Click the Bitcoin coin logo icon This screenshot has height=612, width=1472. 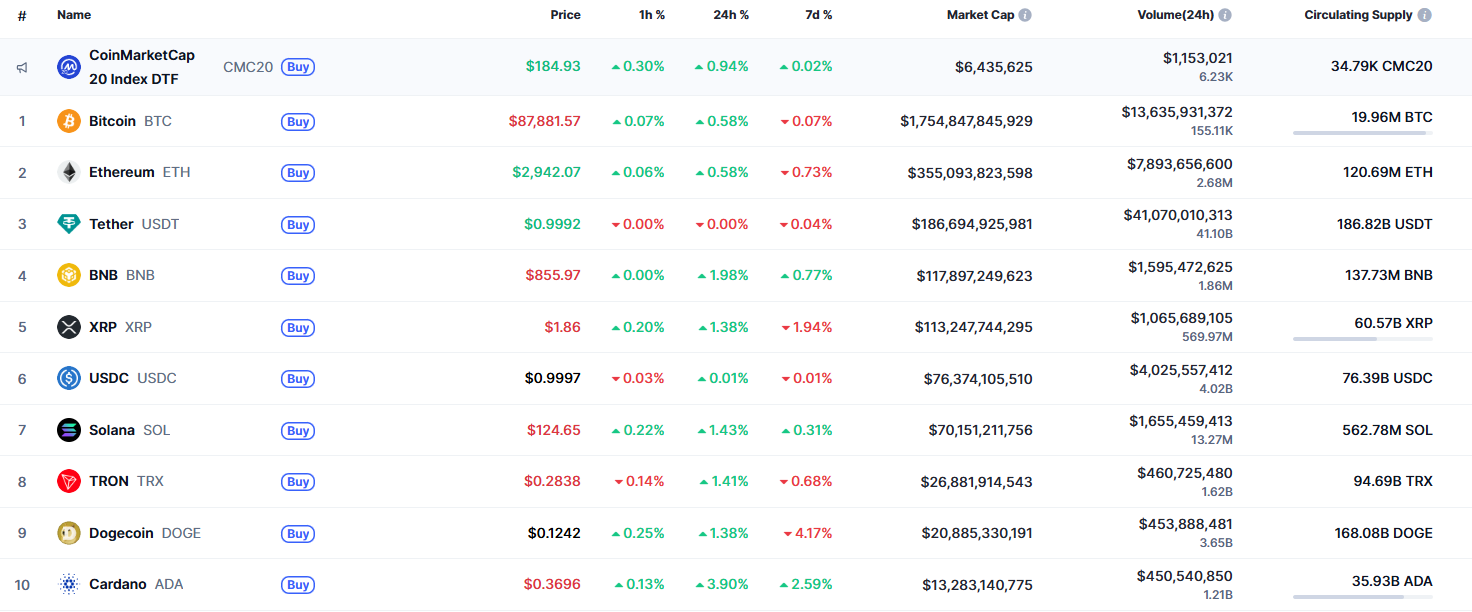click(69, 121)
